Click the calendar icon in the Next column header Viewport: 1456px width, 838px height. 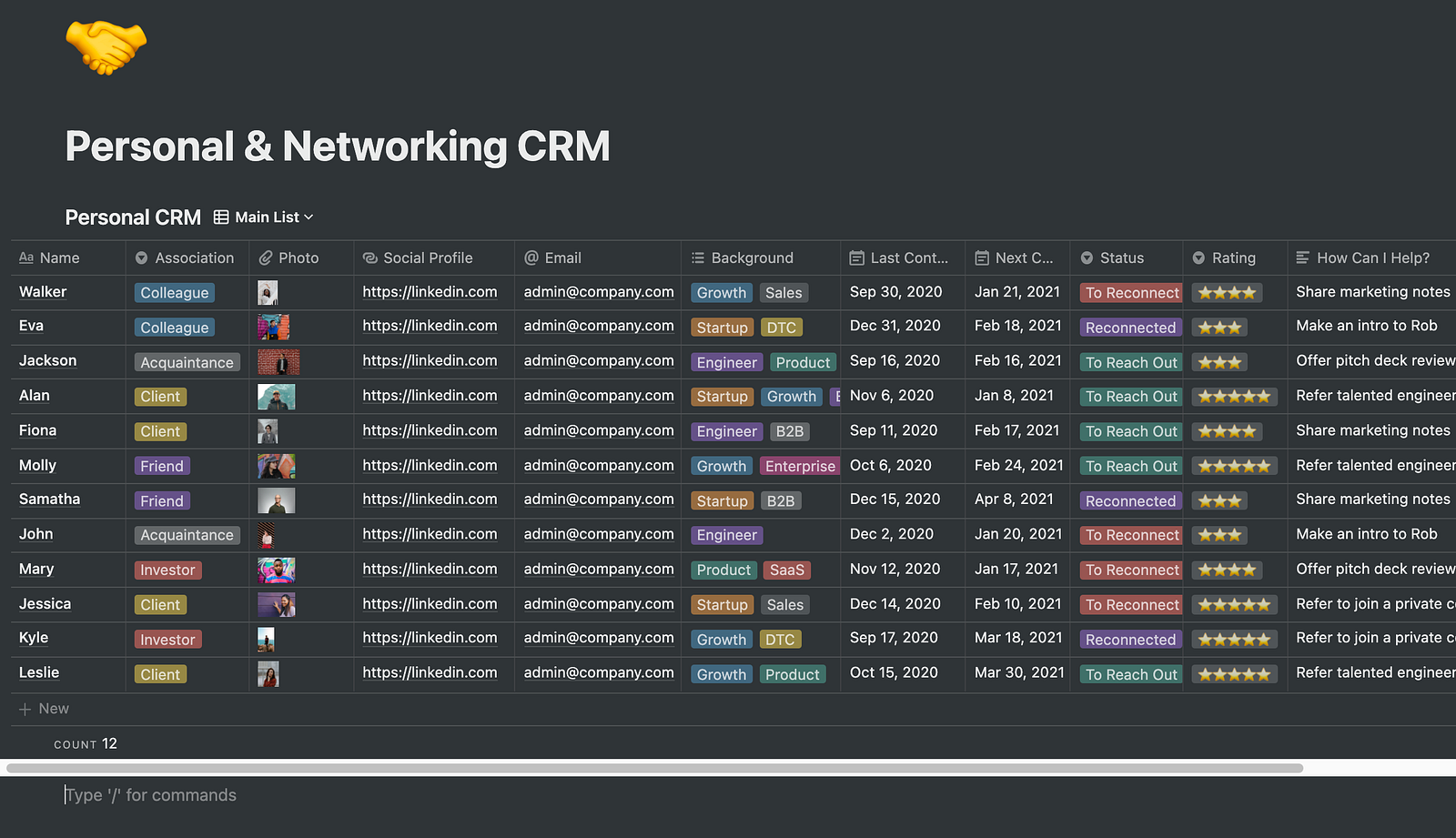coord(982,257)
